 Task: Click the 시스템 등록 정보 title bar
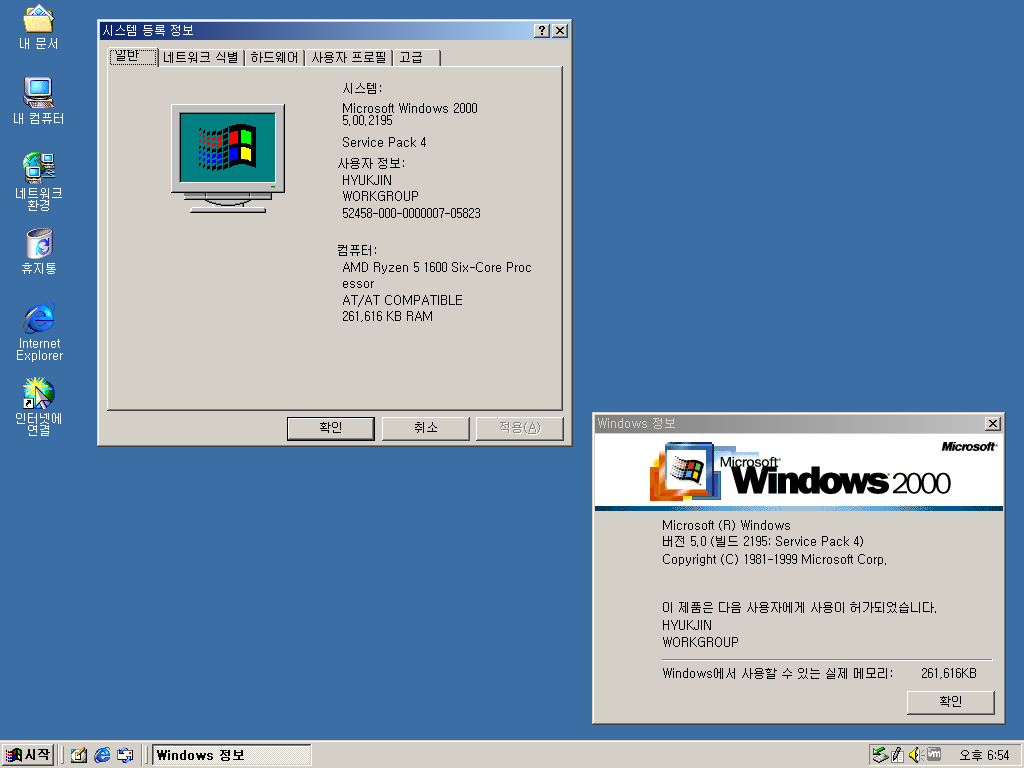[x=316, y=31]
